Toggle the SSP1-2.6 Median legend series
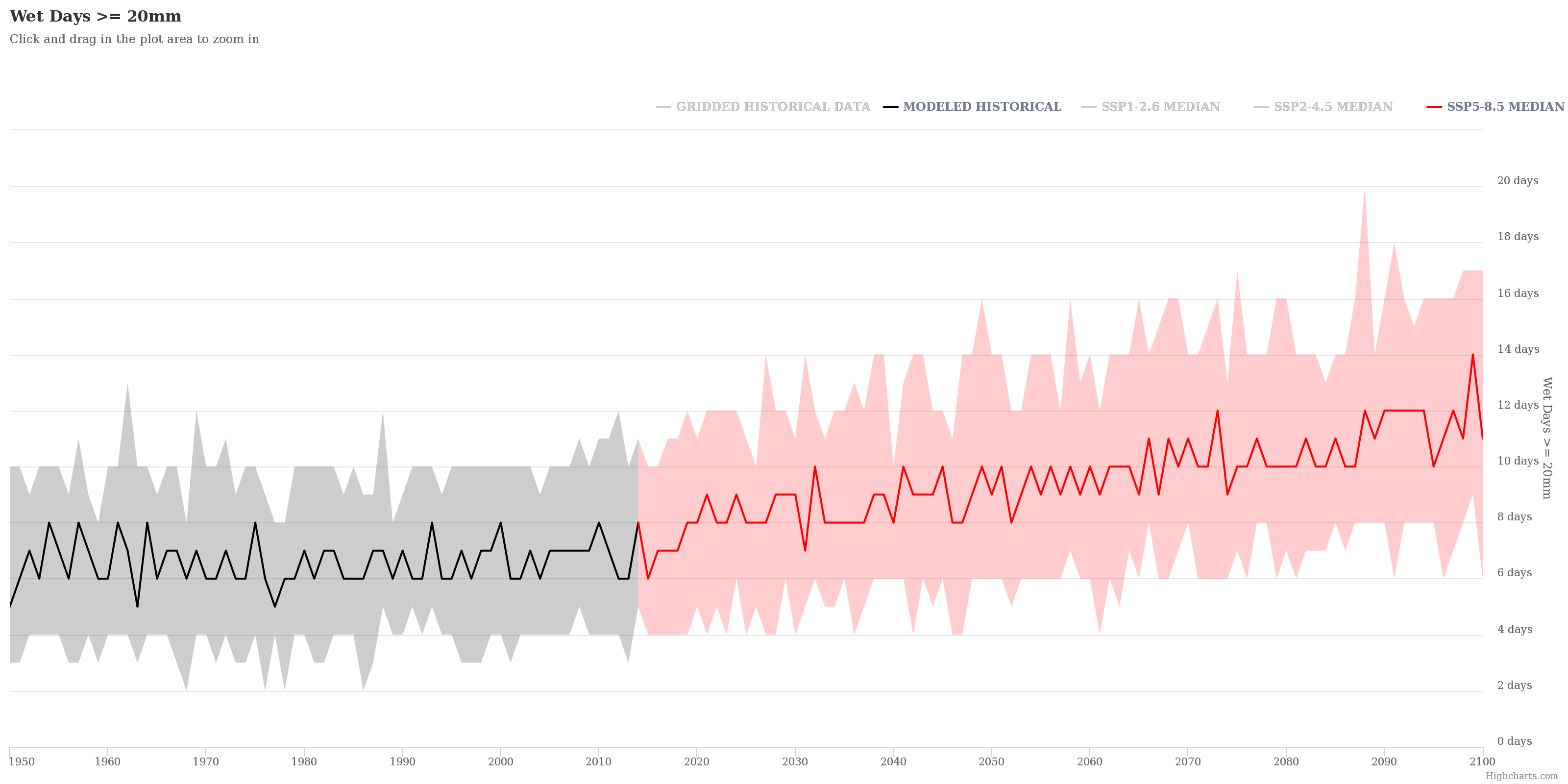 coord(1160,106)
